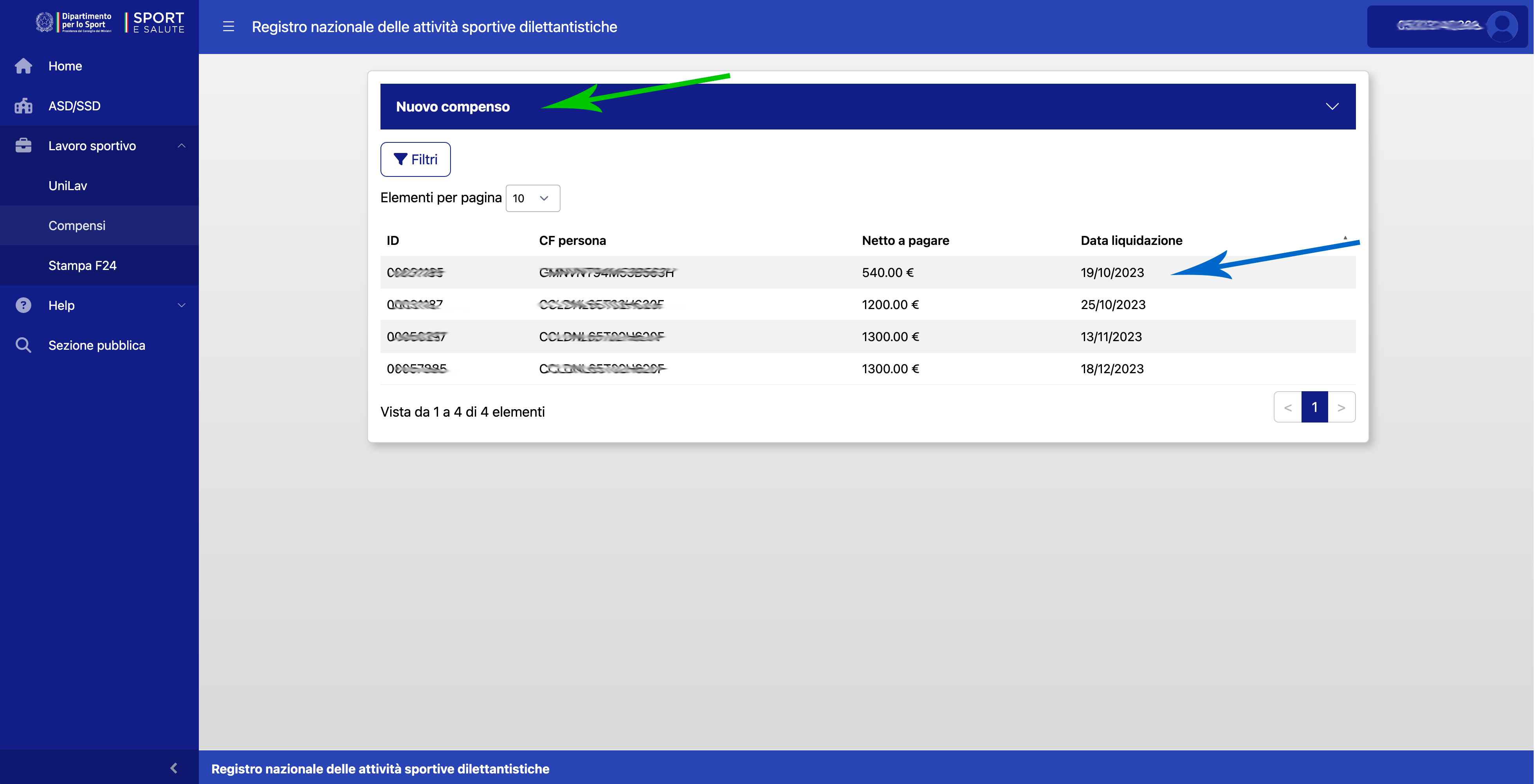Click the Lavoro sportivo briefcase icon
1536x784 pixels.
click(23, 146)
